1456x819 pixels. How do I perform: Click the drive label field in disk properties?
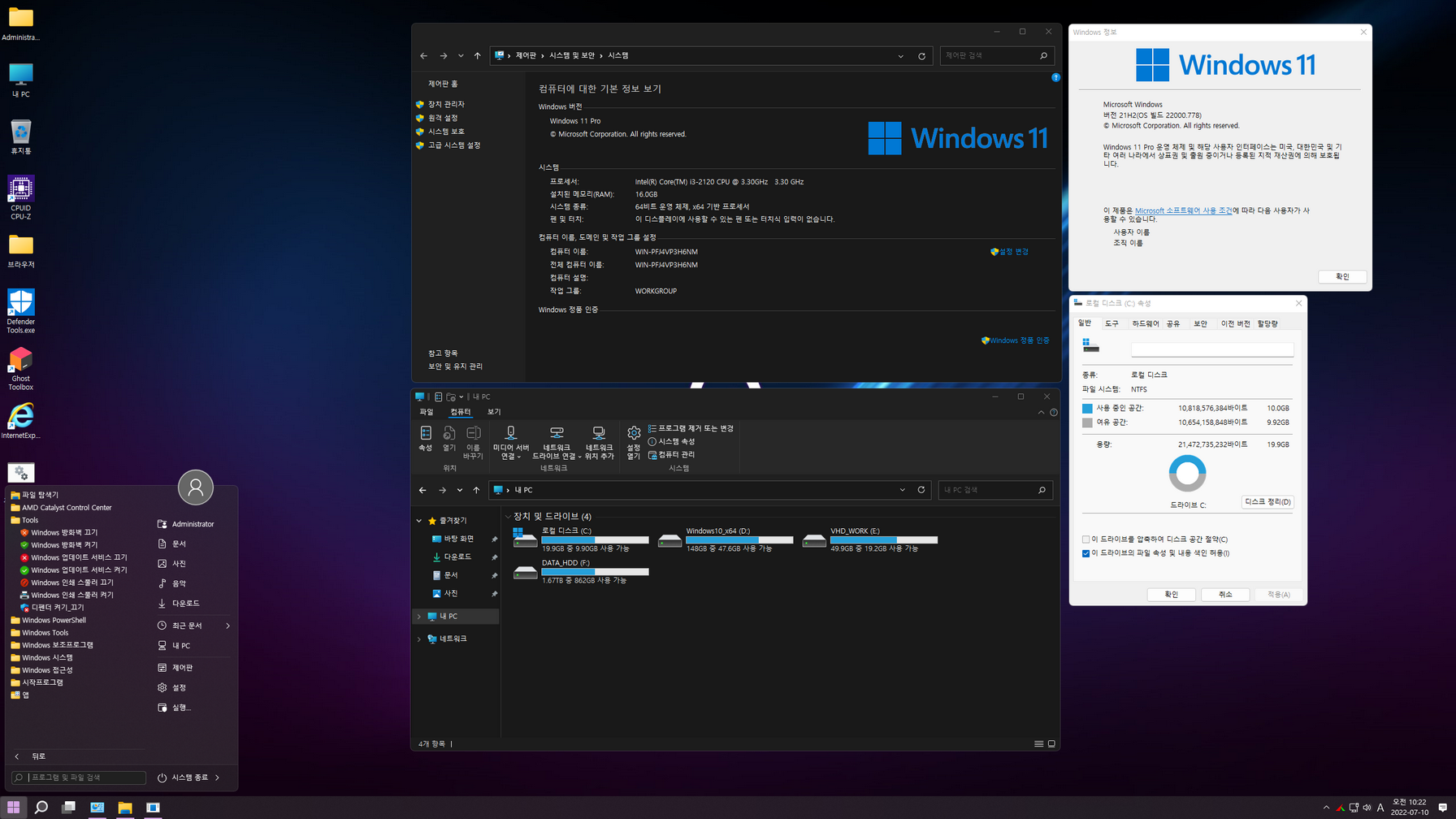1212,349
